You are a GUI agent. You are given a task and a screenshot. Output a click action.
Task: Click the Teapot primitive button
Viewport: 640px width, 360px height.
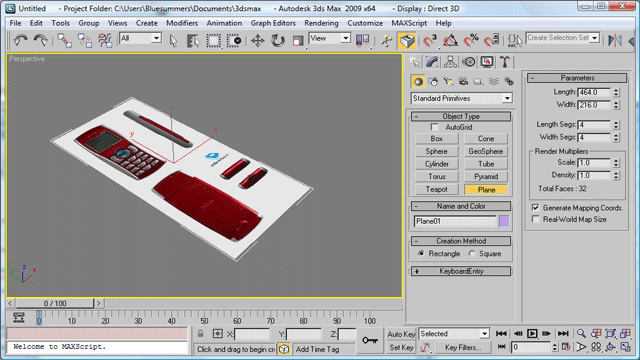(x=437, y=189)
